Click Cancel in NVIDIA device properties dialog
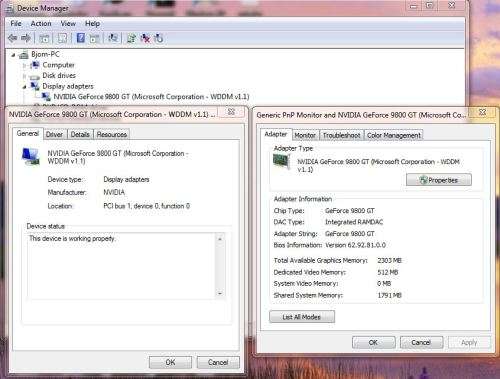 click(x=218, y=362)
